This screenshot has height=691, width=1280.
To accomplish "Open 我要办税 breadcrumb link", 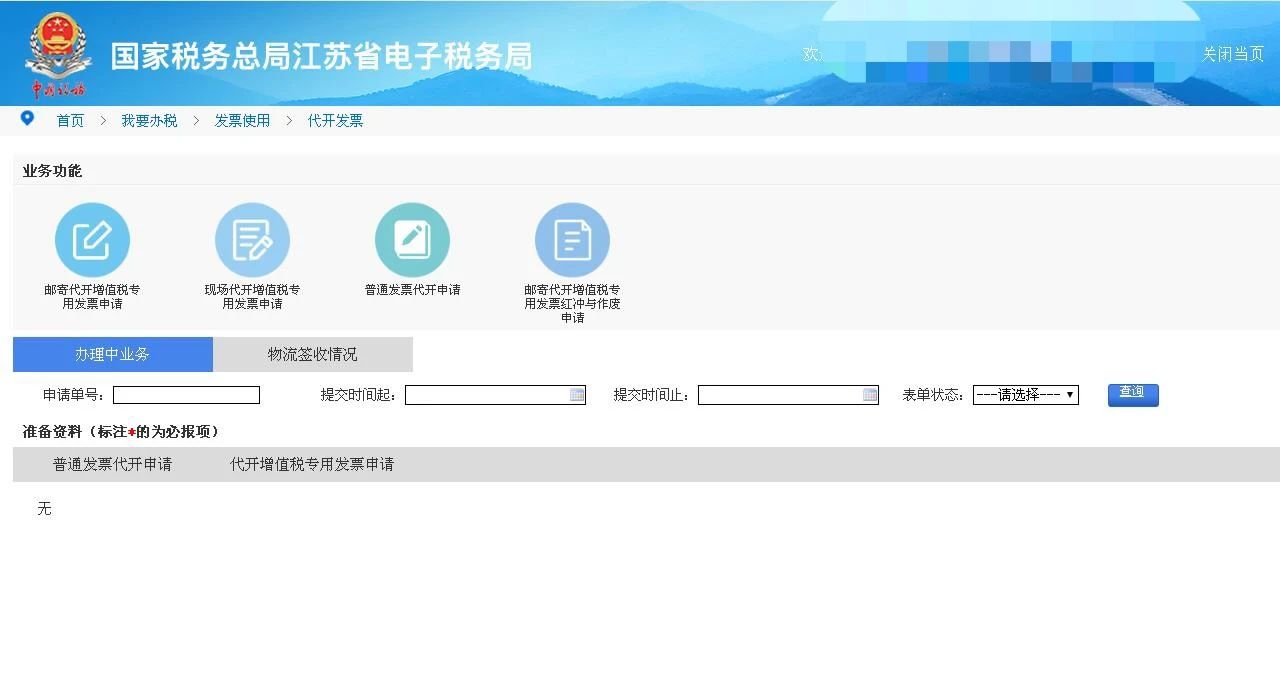I will (x=149, y=121).
